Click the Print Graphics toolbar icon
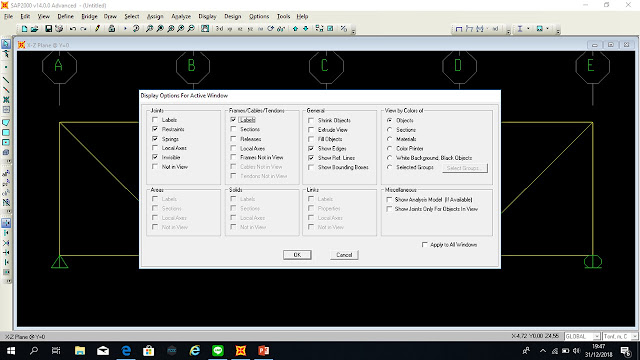640x360 pixels. 59,29
